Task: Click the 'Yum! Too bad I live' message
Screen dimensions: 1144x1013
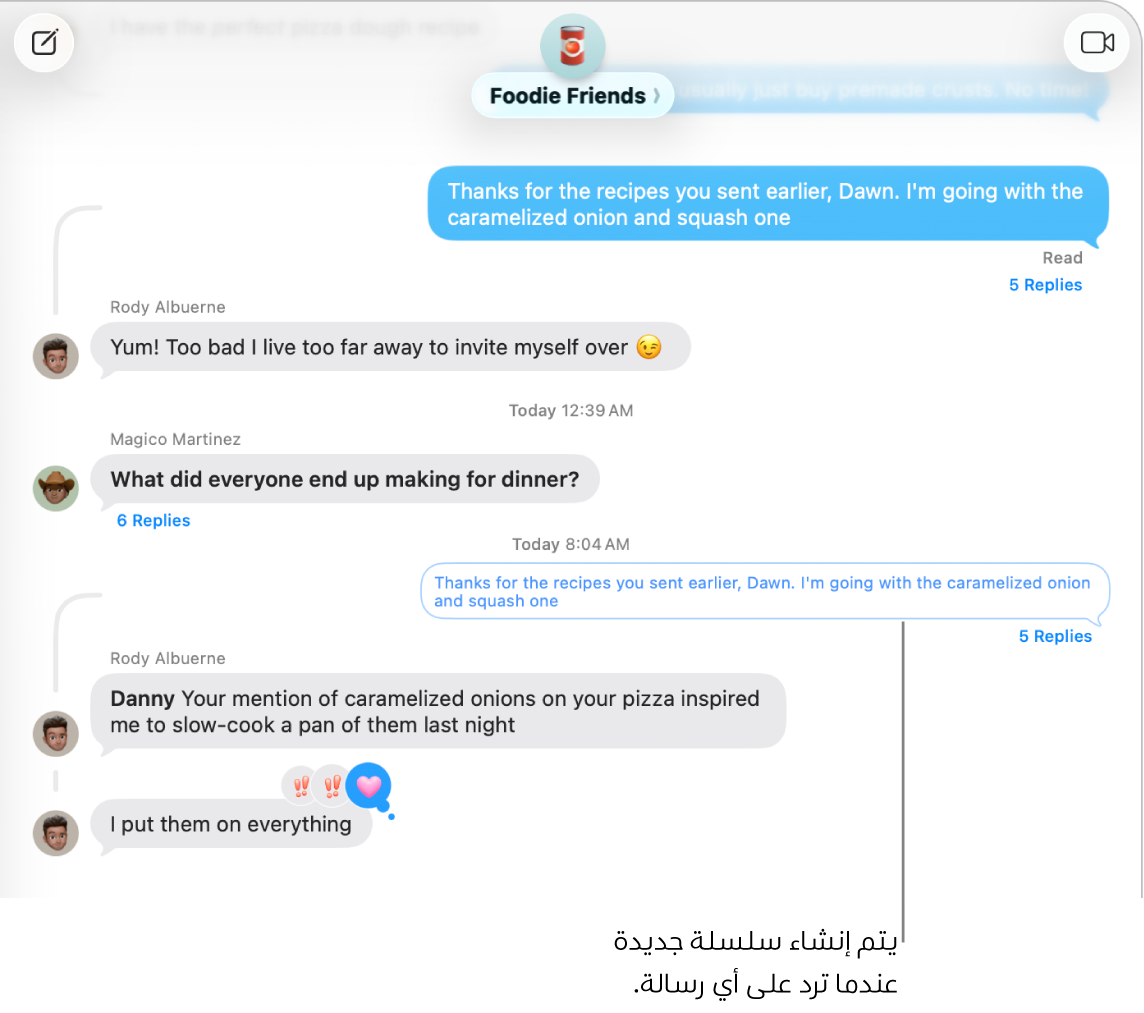Action: click(x=390, y=347)
